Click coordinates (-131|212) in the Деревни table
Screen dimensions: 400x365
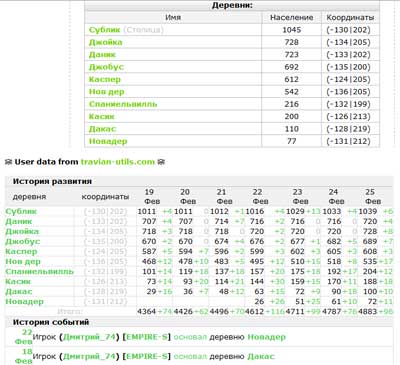pyautogui.click(x=348, y=141)
